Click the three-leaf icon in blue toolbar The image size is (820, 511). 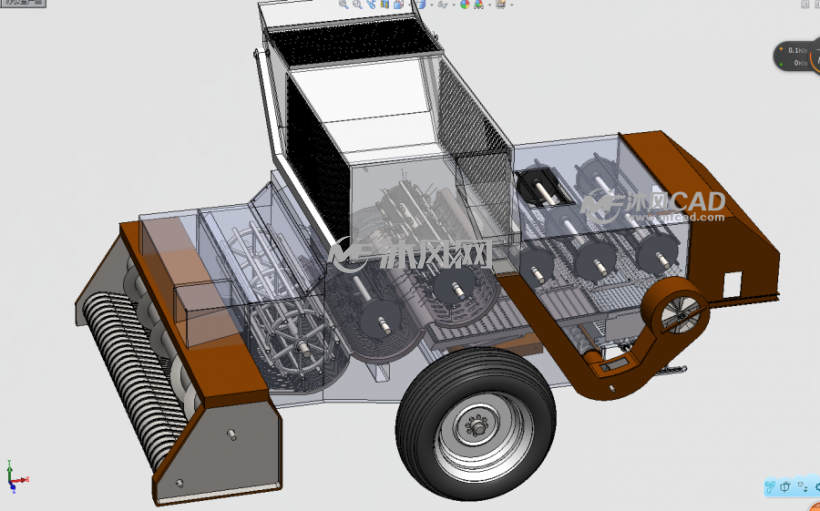[x=770, y=487]
